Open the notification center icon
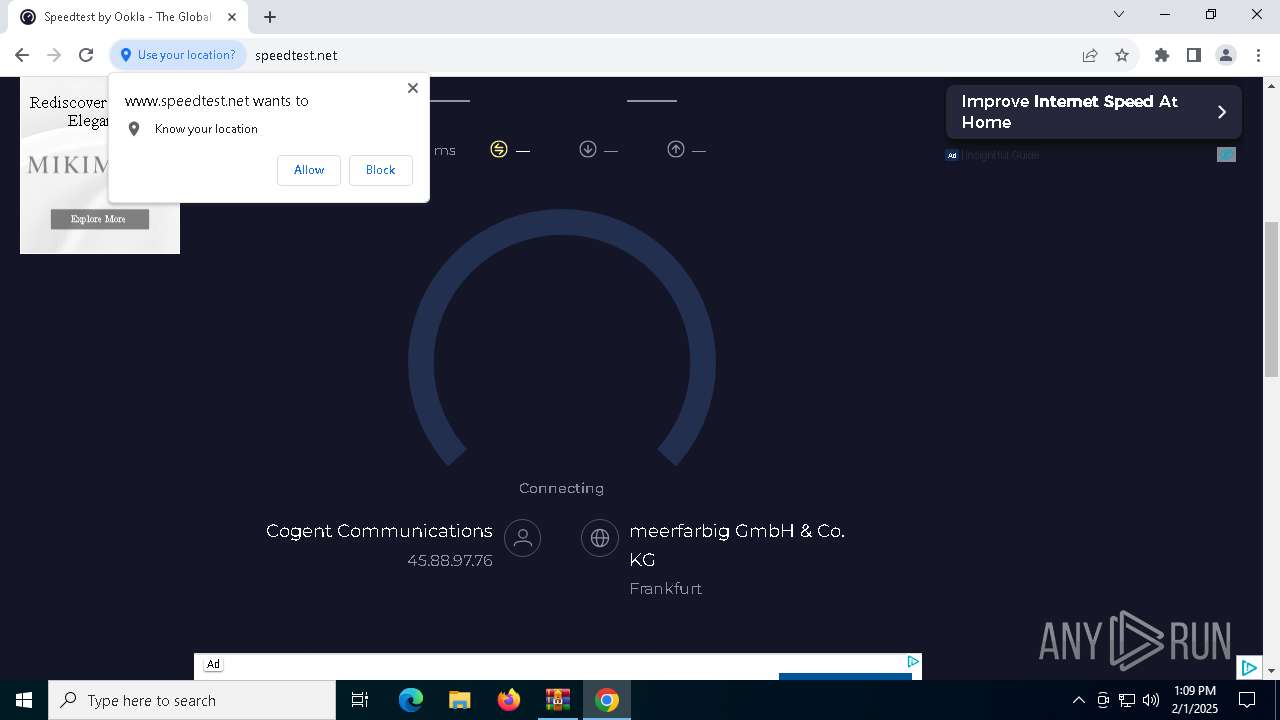Screen dimensions: 1280x720 tap(1247, 700)
